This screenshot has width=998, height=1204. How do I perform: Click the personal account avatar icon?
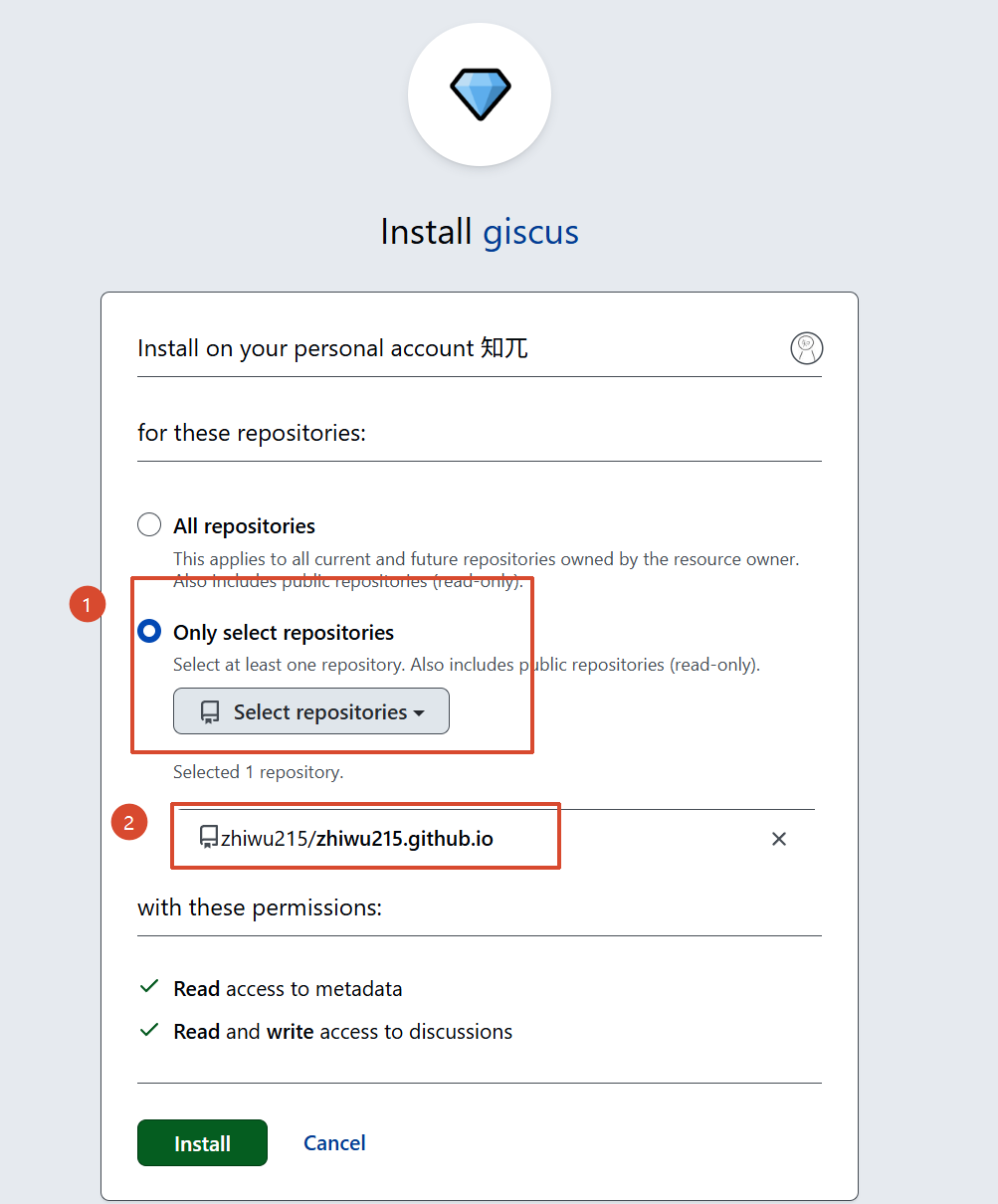click(807, 348)
